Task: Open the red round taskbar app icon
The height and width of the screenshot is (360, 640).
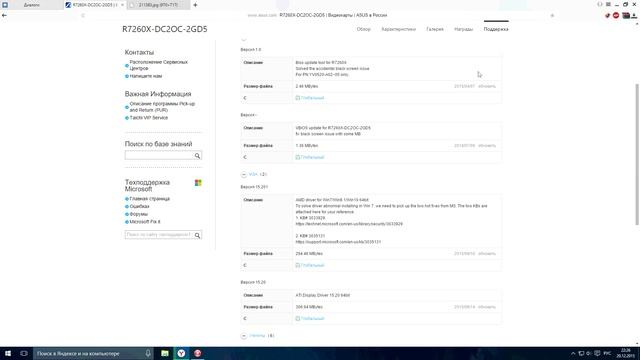Action: 198,353
